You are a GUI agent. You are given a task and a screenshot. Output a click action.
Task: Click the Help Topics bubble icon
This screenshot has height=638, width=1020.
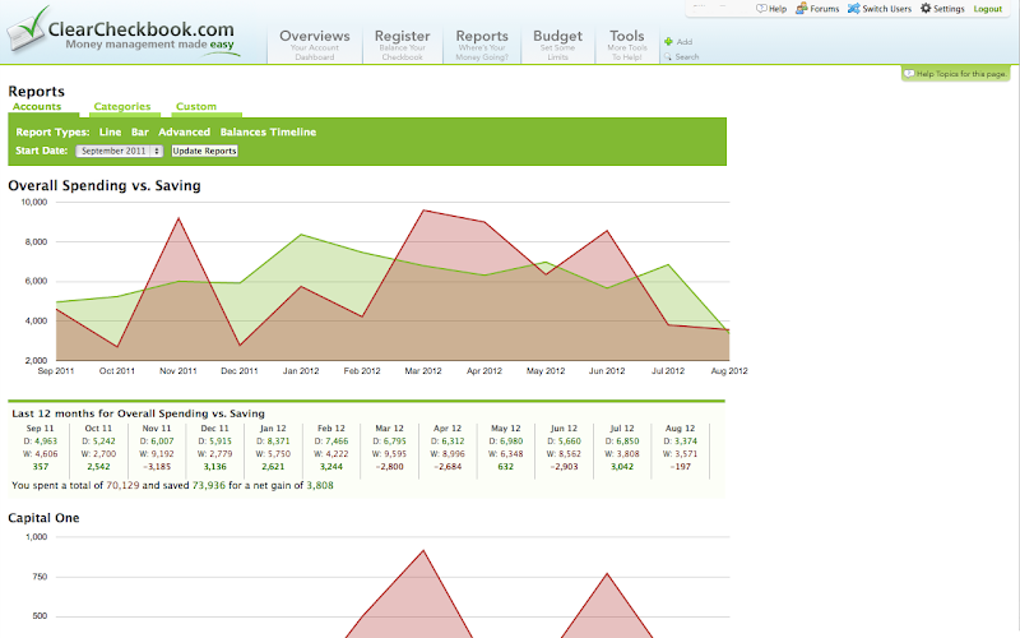click(x=909, y=73)
